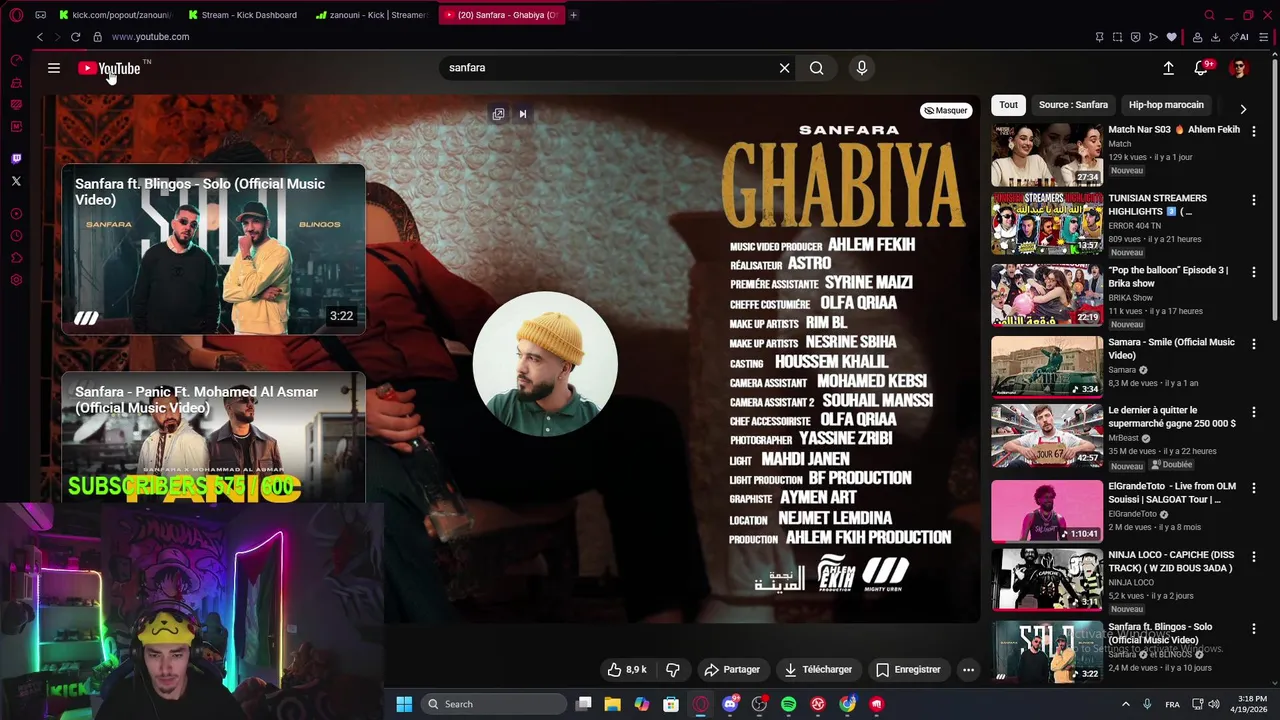
Task: Select the Hip-hop marocain chip
Action: click(1166, 105)
